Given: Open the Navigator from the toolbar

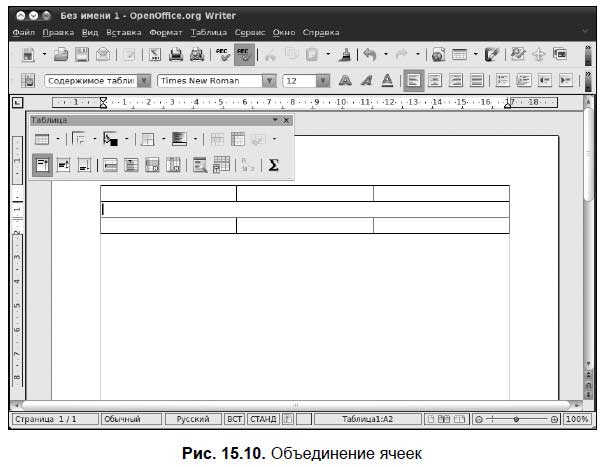Looking at the screenshot, I should click(x=539, y=55).
